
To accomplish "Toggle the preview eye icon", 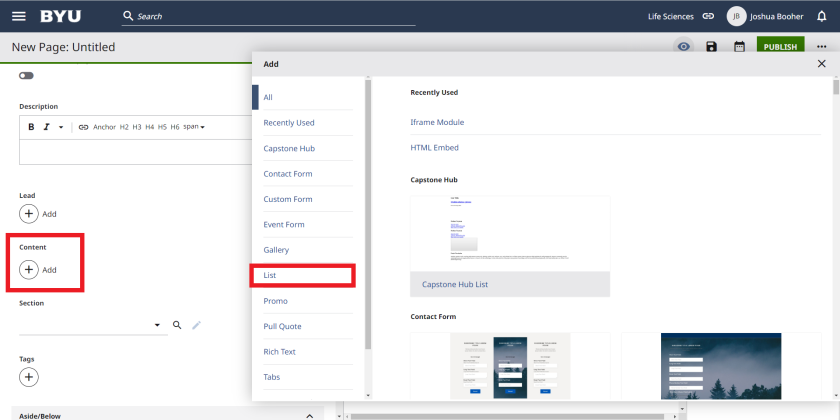I will (x=684, y=47).
